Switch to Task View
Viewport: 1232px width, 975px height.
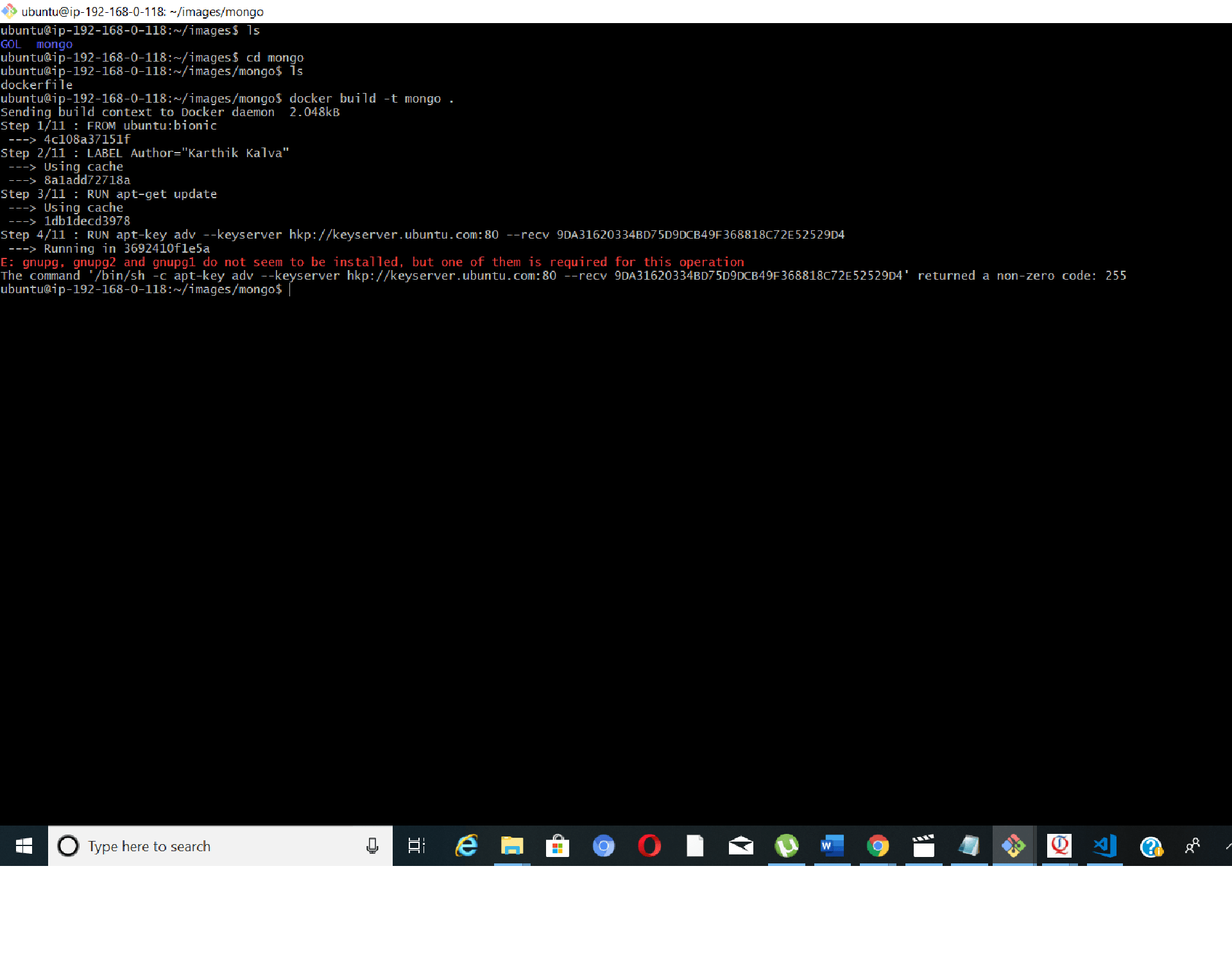click(x=417, y=846)
